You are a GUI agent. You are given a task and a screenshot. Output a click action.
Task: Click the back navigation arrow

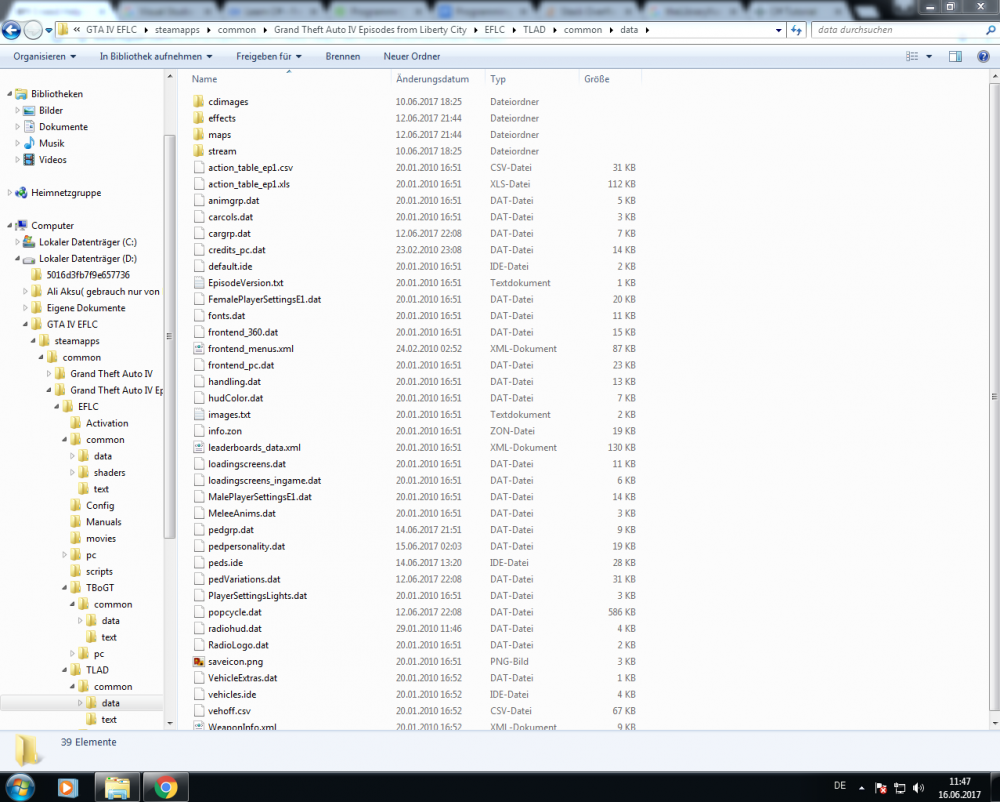tap(10, 29)
